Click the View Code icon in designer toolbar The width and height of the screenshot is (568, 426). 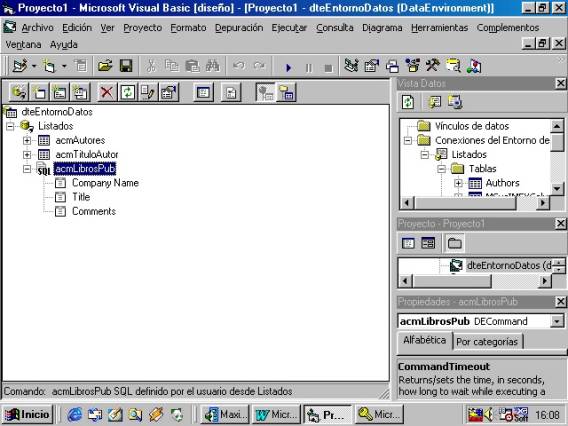click(203, 92)
